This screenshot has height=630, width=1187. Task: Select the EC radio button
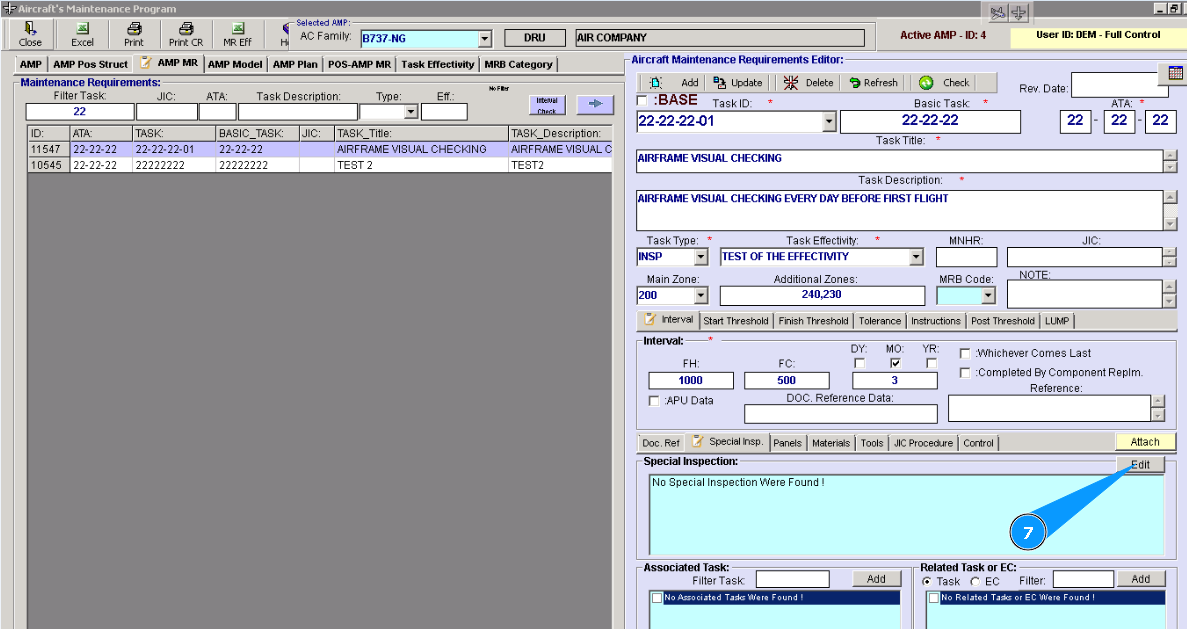point(975,581)
